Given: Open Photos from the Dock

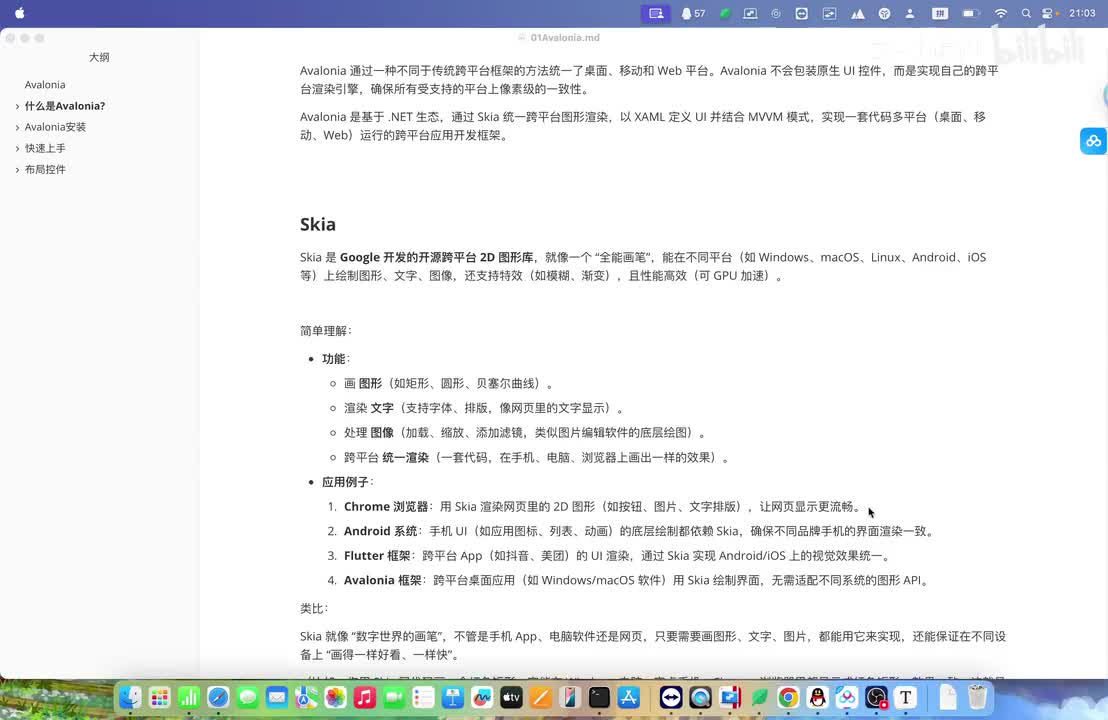Looking at the screenshot, I should [336, 698].
